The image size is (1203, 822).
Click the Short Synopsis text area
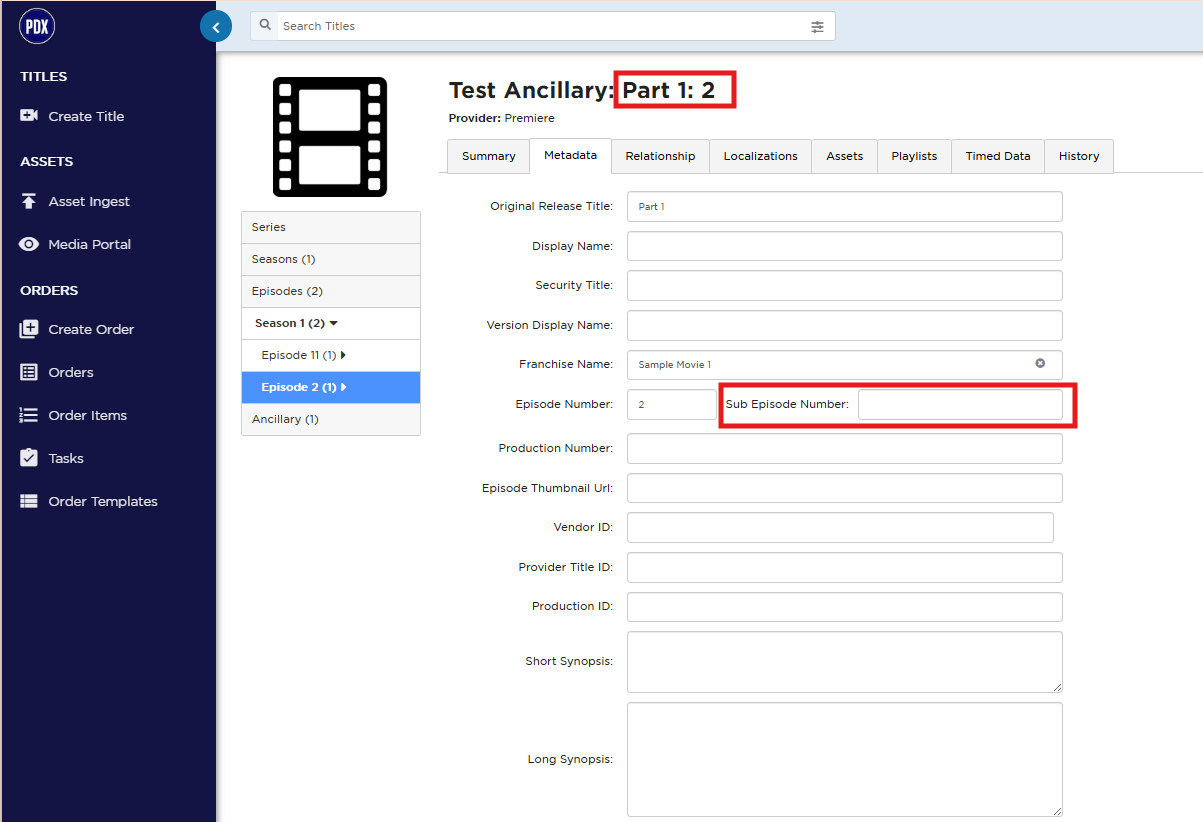click(844, 662)
